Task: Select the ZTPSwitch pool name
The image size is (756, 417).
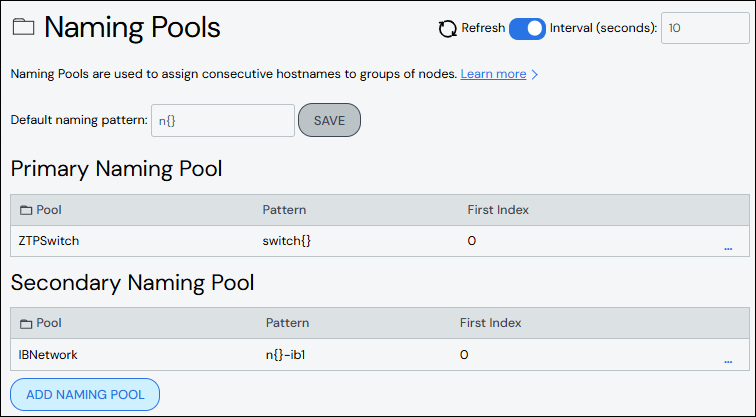Action: click(x=49, y=241)
